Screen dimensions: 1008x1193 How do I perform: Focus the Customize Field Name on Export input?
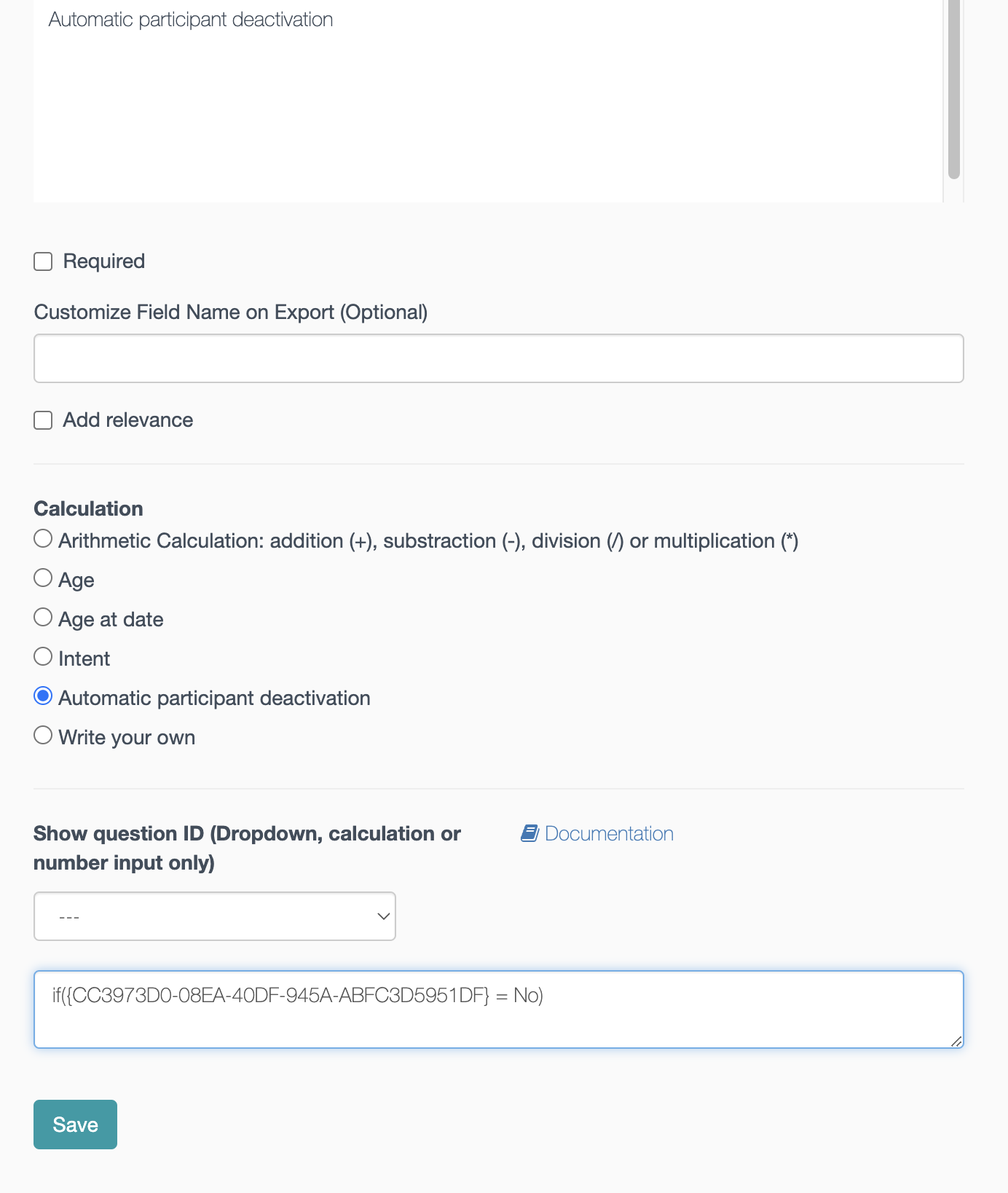[498, 358]
